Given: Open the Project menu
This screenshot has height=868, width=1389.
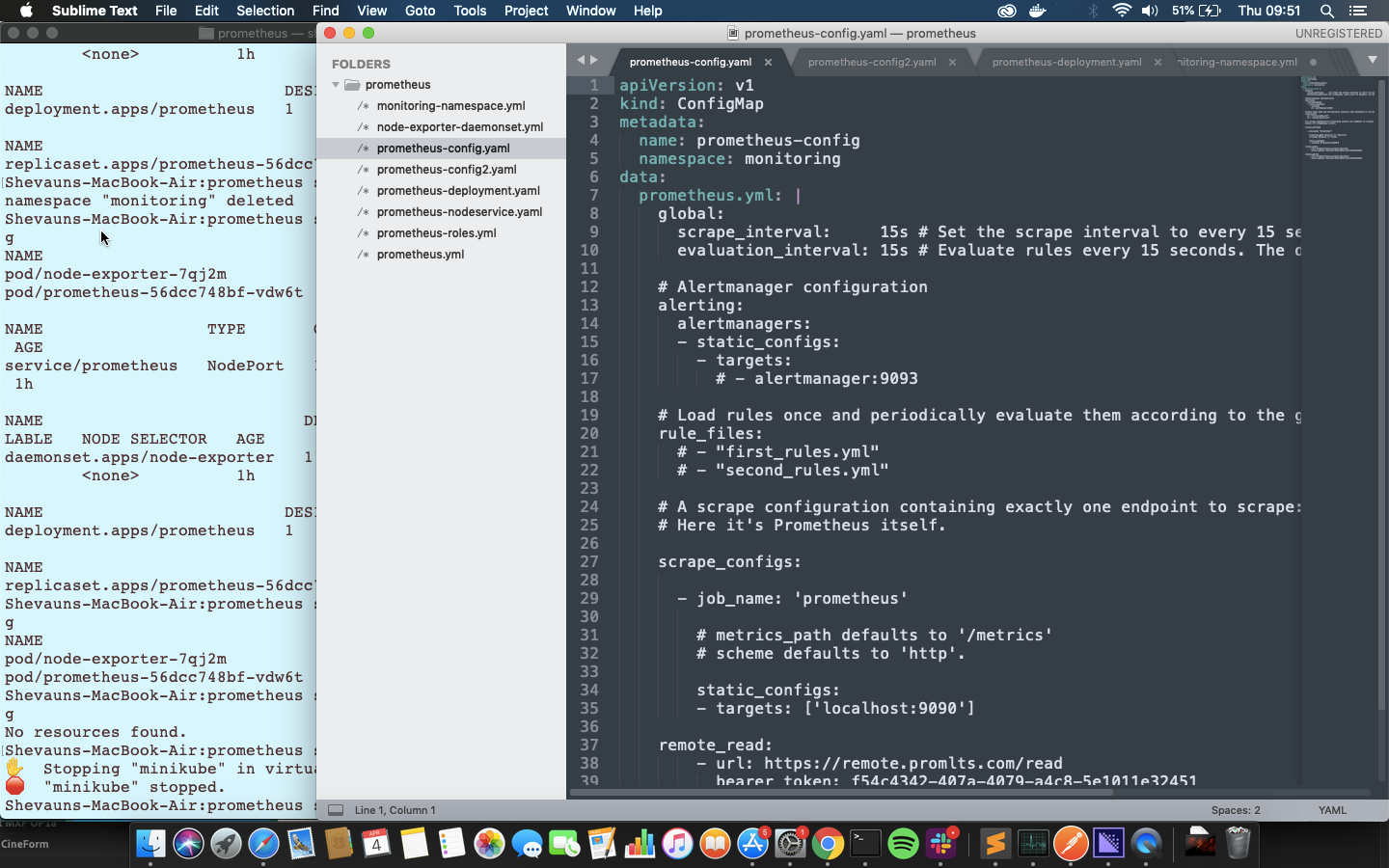Looking at the screenshot, I should pos(526,11).
